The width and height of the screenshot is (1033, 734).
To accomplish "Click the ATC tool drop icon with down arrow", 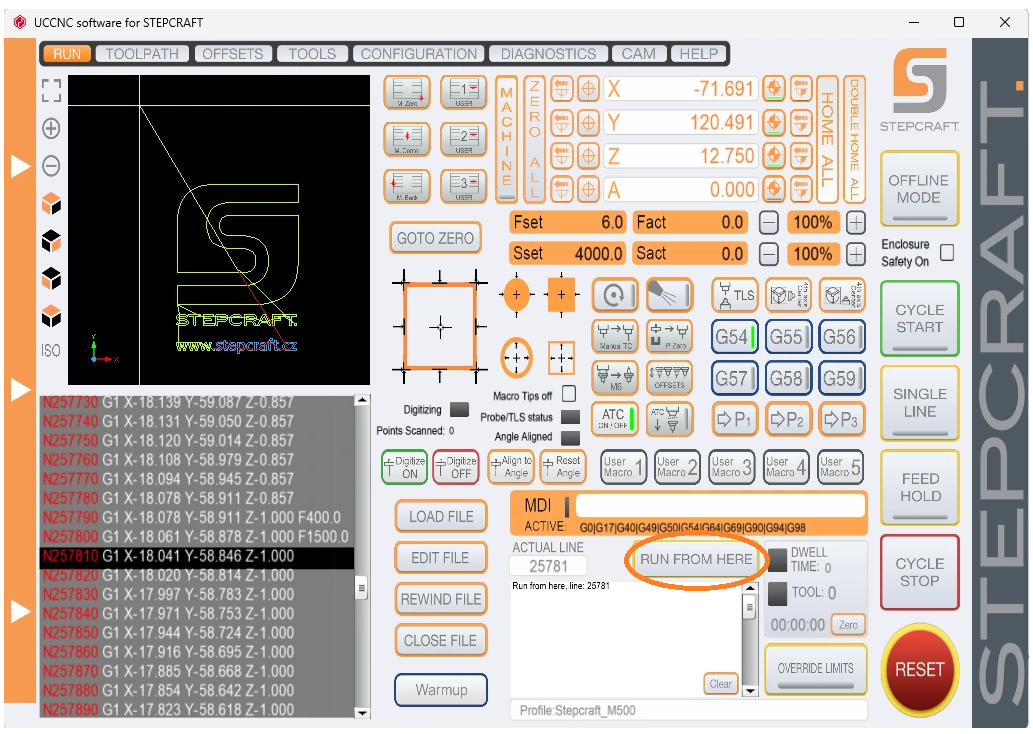I will (669, 419).
